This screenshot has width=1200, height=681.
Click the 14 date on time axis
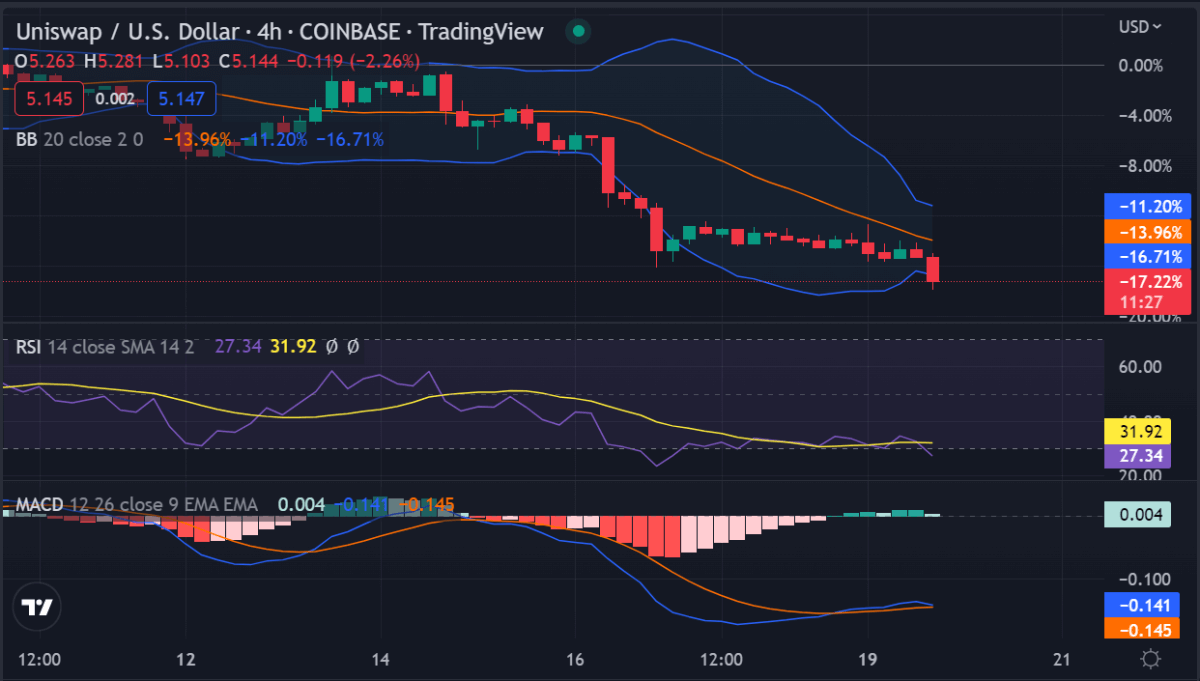pyautogui.click(x=381, y=660)
